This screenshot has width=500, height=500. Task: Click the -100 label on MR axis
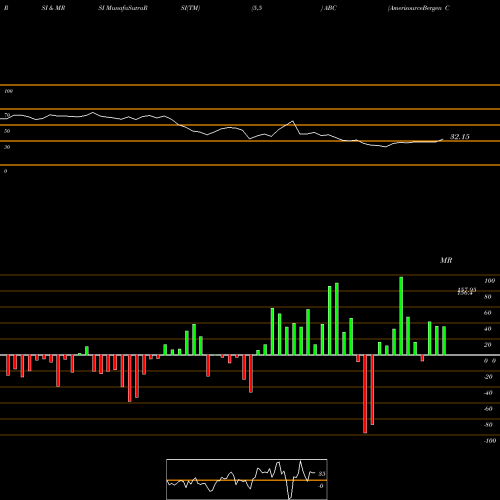coord(490,441)
